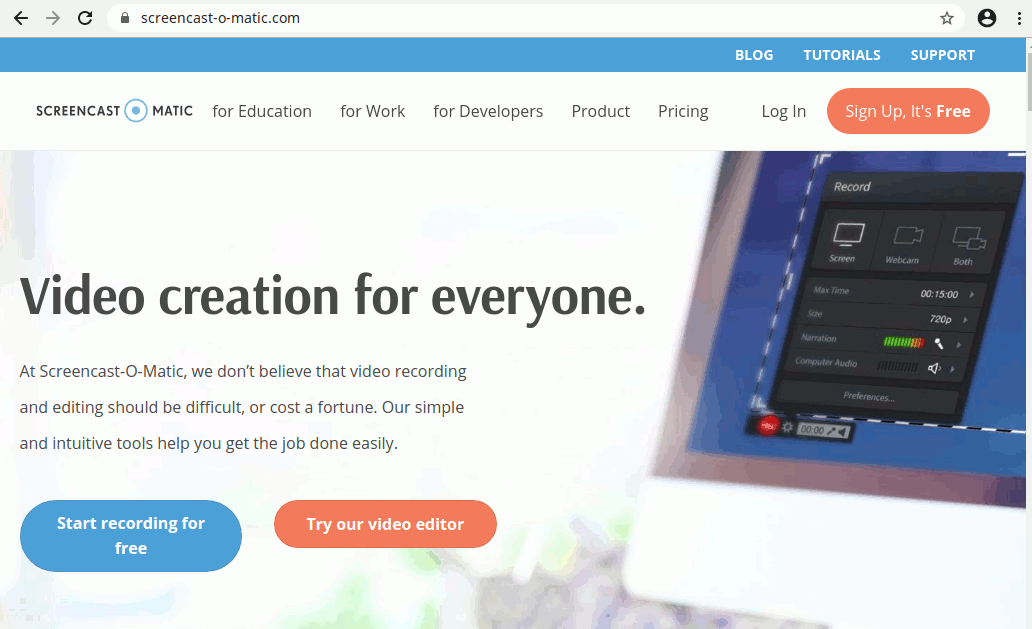
Task: Click the browser forward arrow
Action: (53, 18)
